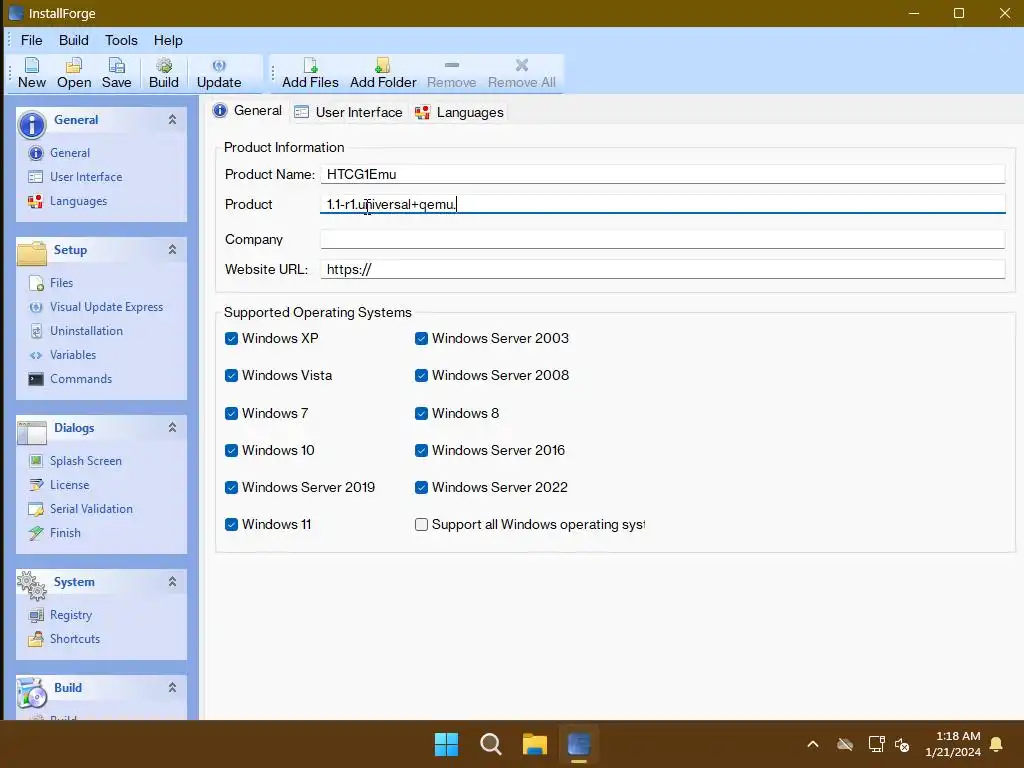Open Splash Screen under Dialogs
This screenshot has height=768, width=1024.
coord(86,461)
